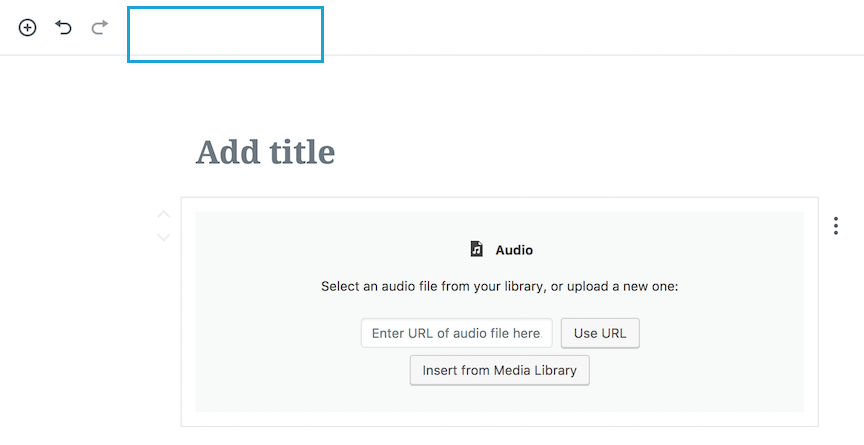Redo the undone change
The width and height of the screenshot is (864, 445).
(x=99, y=27)
